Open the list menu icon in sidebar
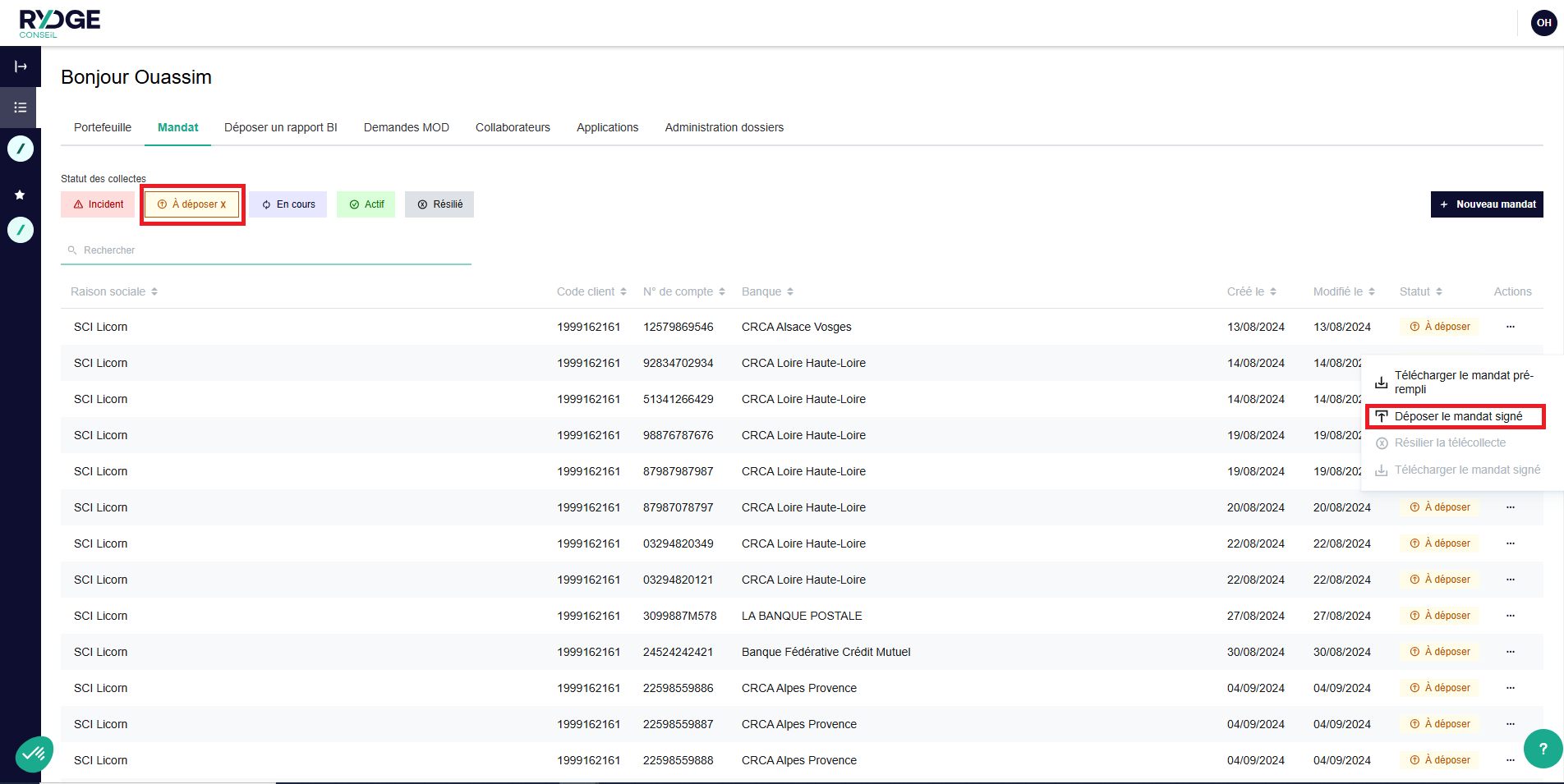The image size is (1564, 784). pyautogui.click(x=21, y=108)
